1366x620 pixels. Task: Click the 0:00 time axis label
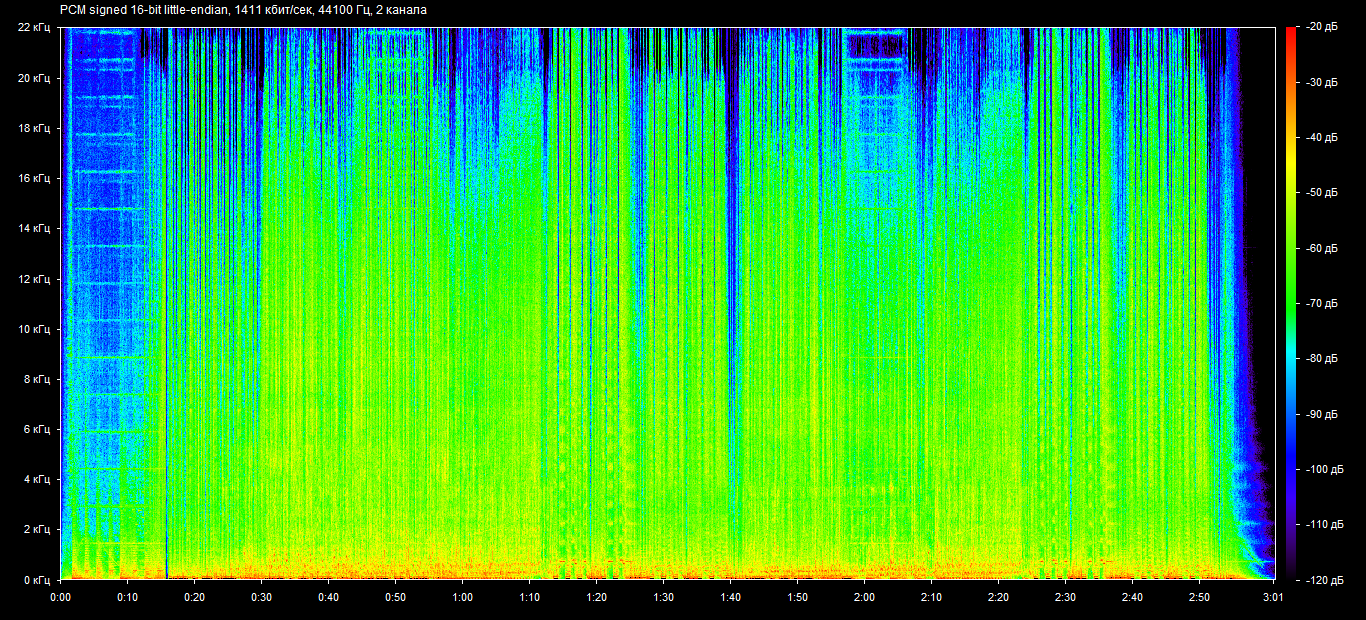tap(60, 597)
